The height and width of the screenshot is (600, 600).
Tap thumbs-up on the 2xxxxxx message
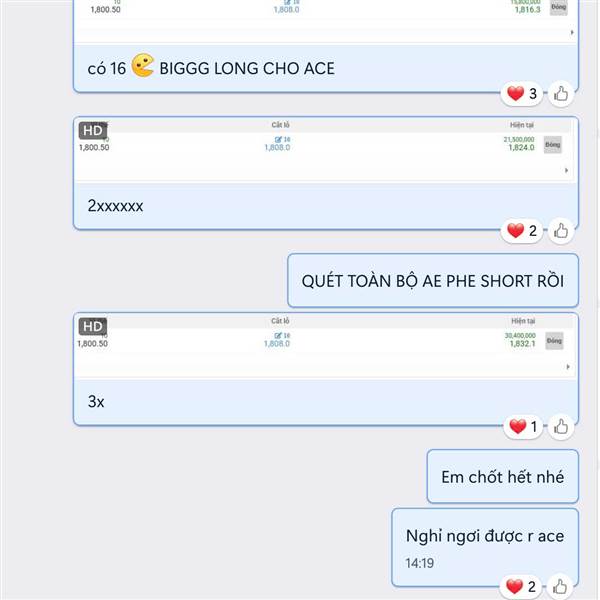point(561,231)
